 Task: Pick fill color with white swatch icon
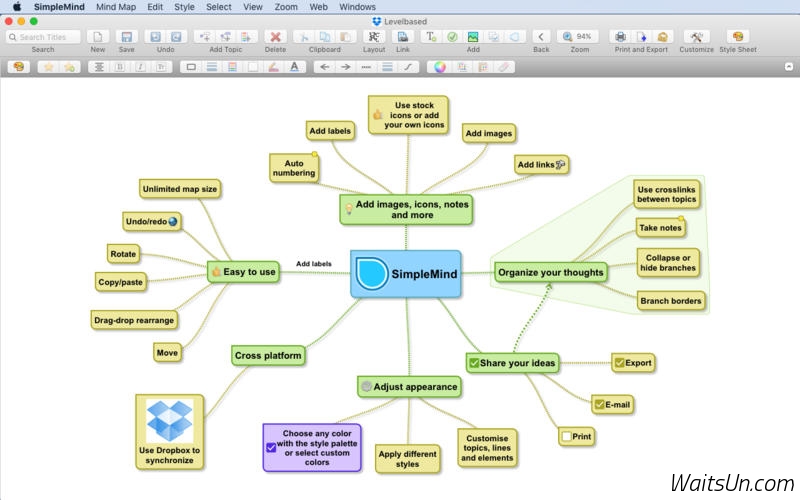point(253,67)
